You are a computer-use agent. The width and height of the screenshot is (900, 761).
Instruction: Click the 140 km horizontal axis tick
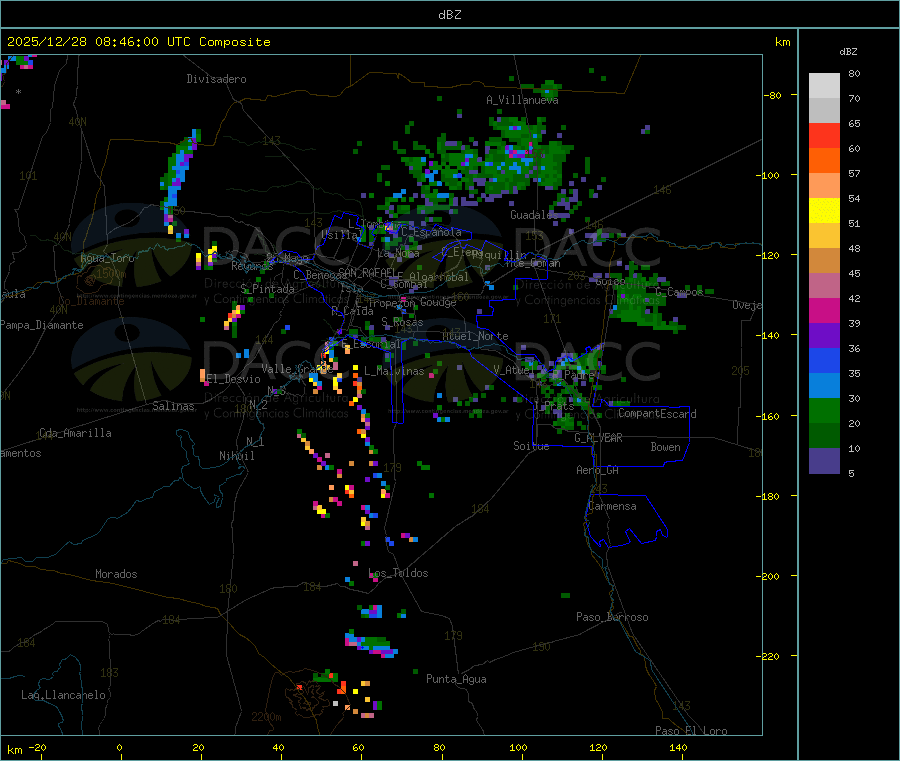pyautogui.click(x=678, y=748)
